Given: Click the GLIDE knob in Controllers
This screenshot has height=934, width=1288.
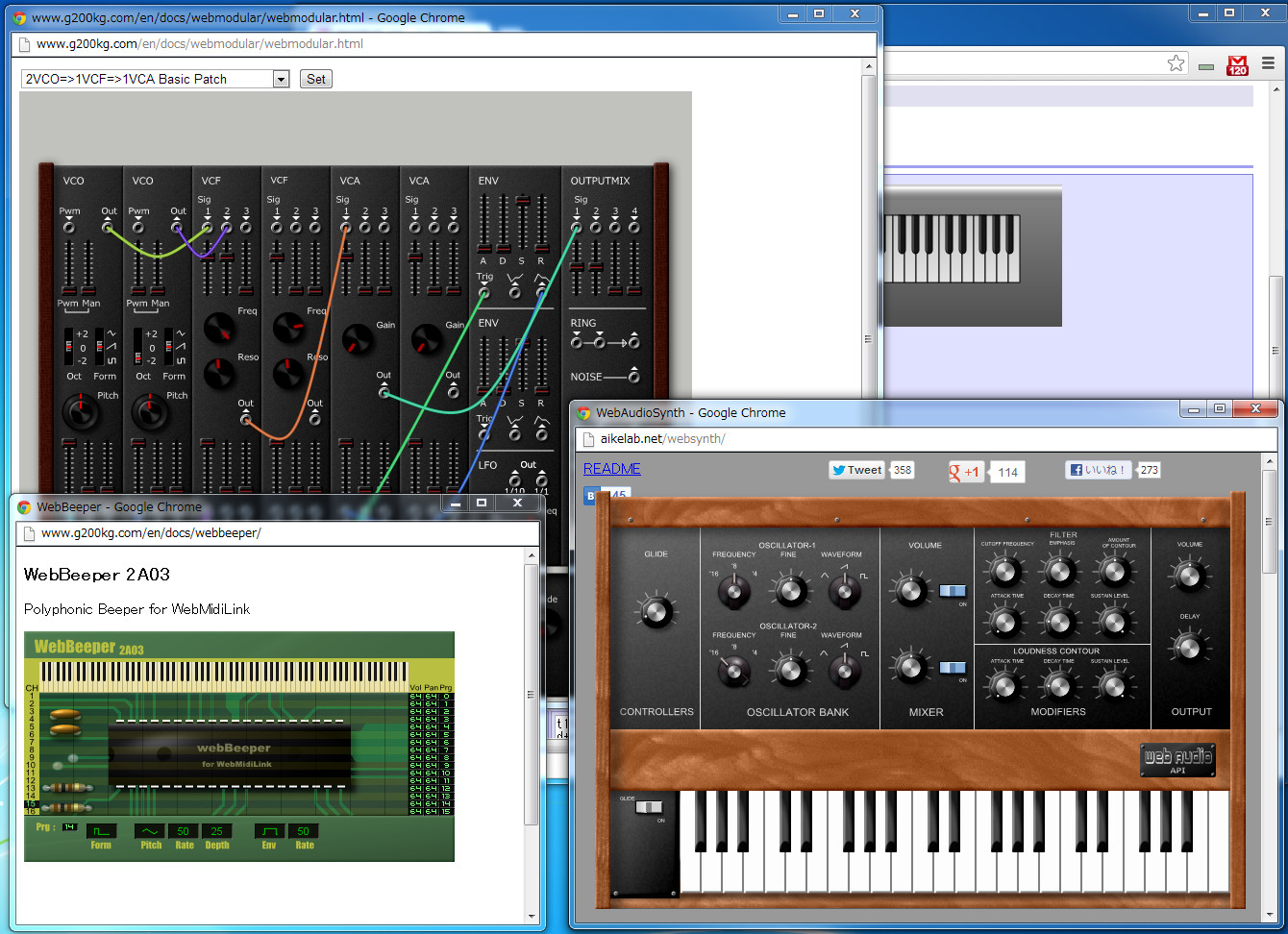Looking at the screenshot, I should 656,611.
